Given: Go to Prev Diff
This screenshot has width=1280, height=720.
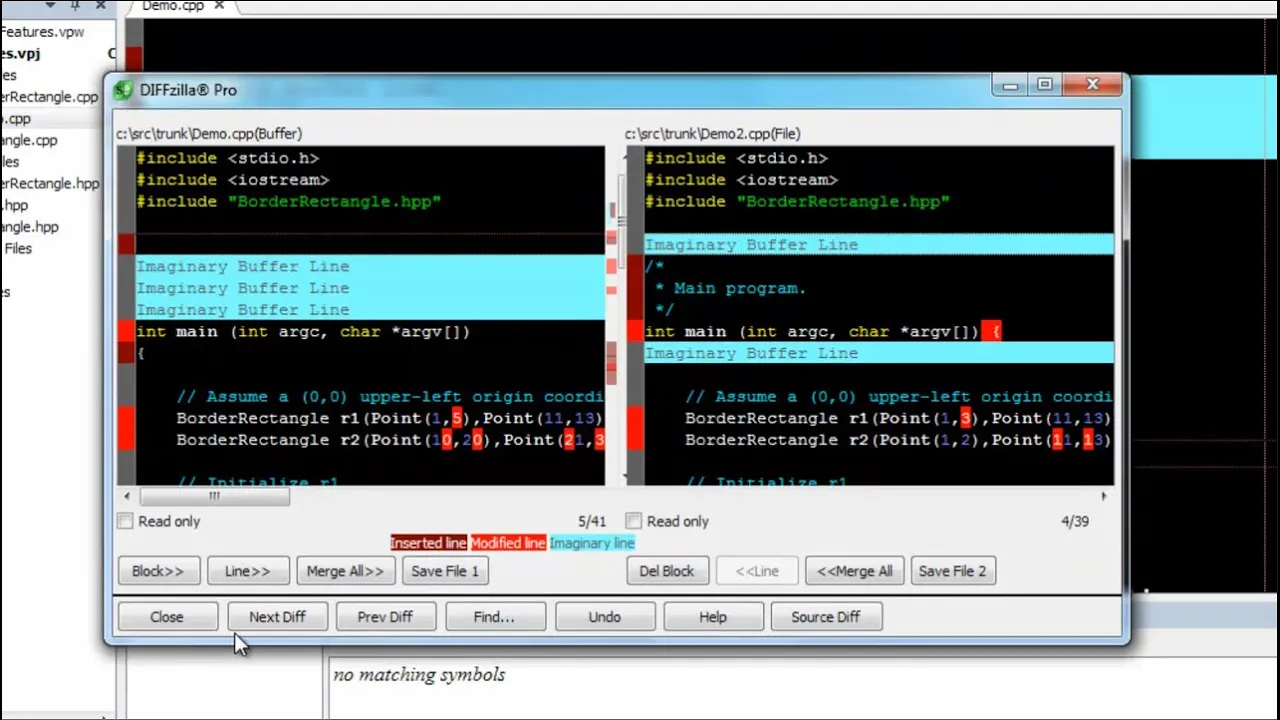Looking at the screenshot, I should 385,617.
